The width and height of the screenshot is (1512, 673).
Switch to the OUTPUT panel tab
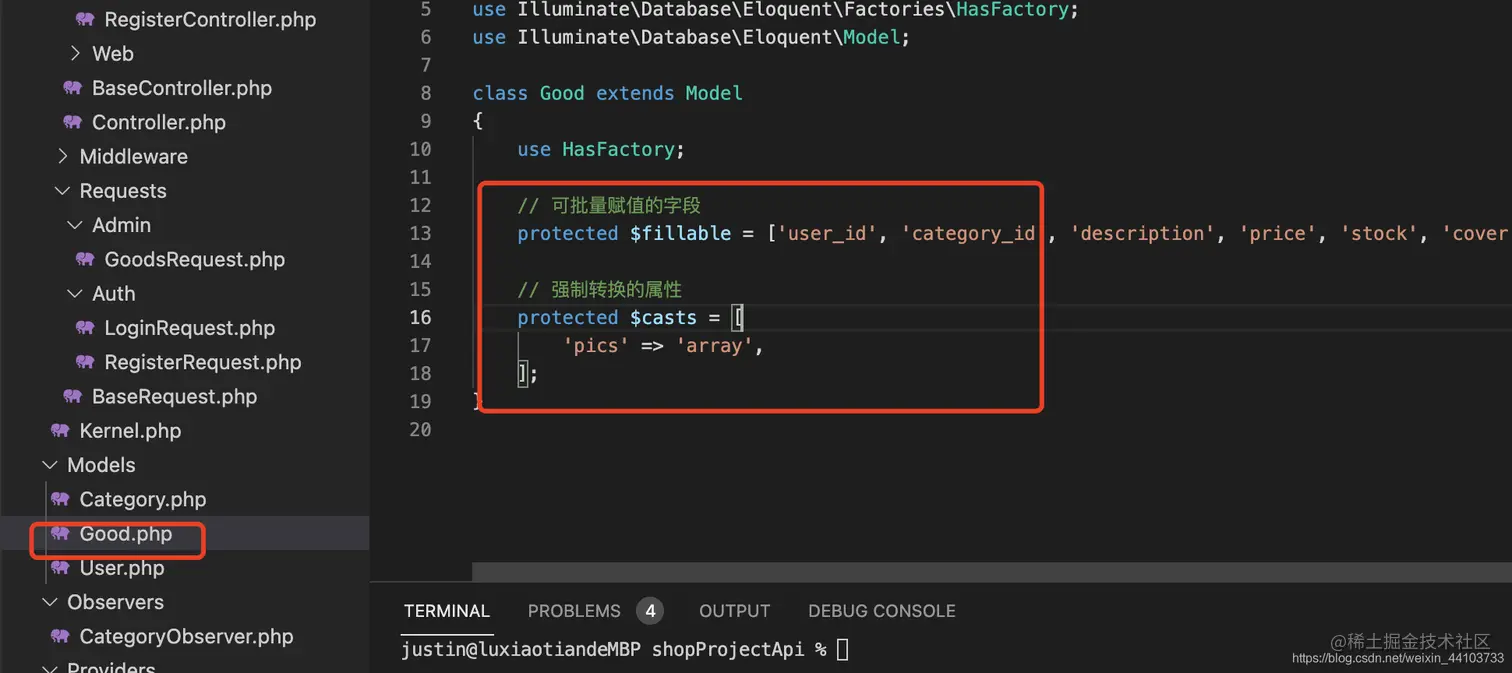point(734,611)
